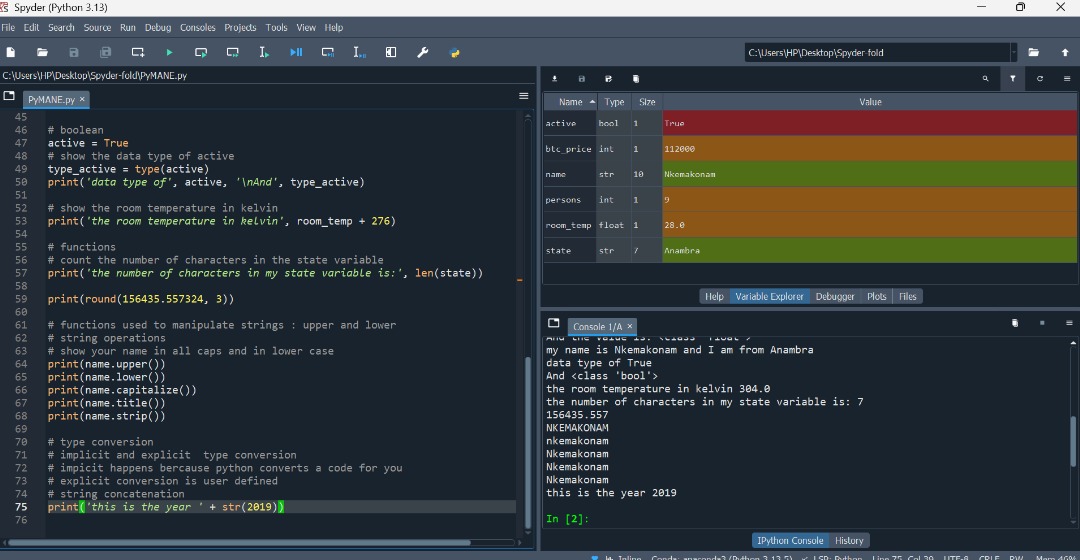Start debugging the file icon
Image resolution: width=1080 pixels, height=560 pixels.
pyautogui.click(x=296, y=52)
